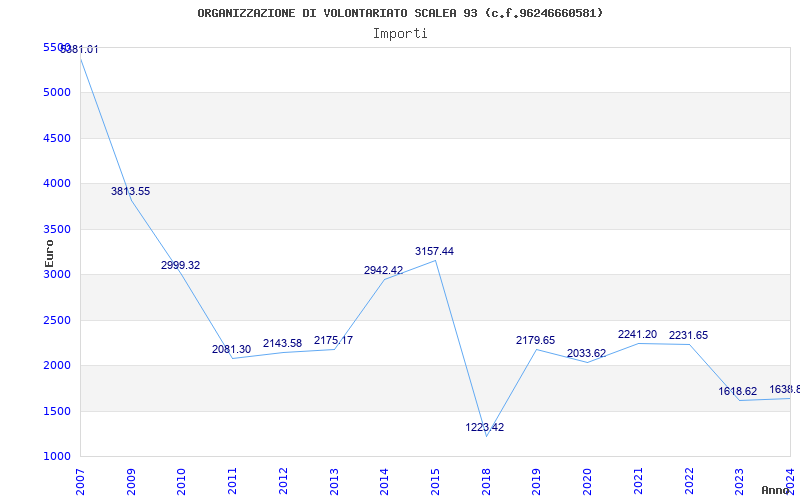Screen dimensions: 800x500
Task: Select data label 2942.42
Action: coord(384,270)
